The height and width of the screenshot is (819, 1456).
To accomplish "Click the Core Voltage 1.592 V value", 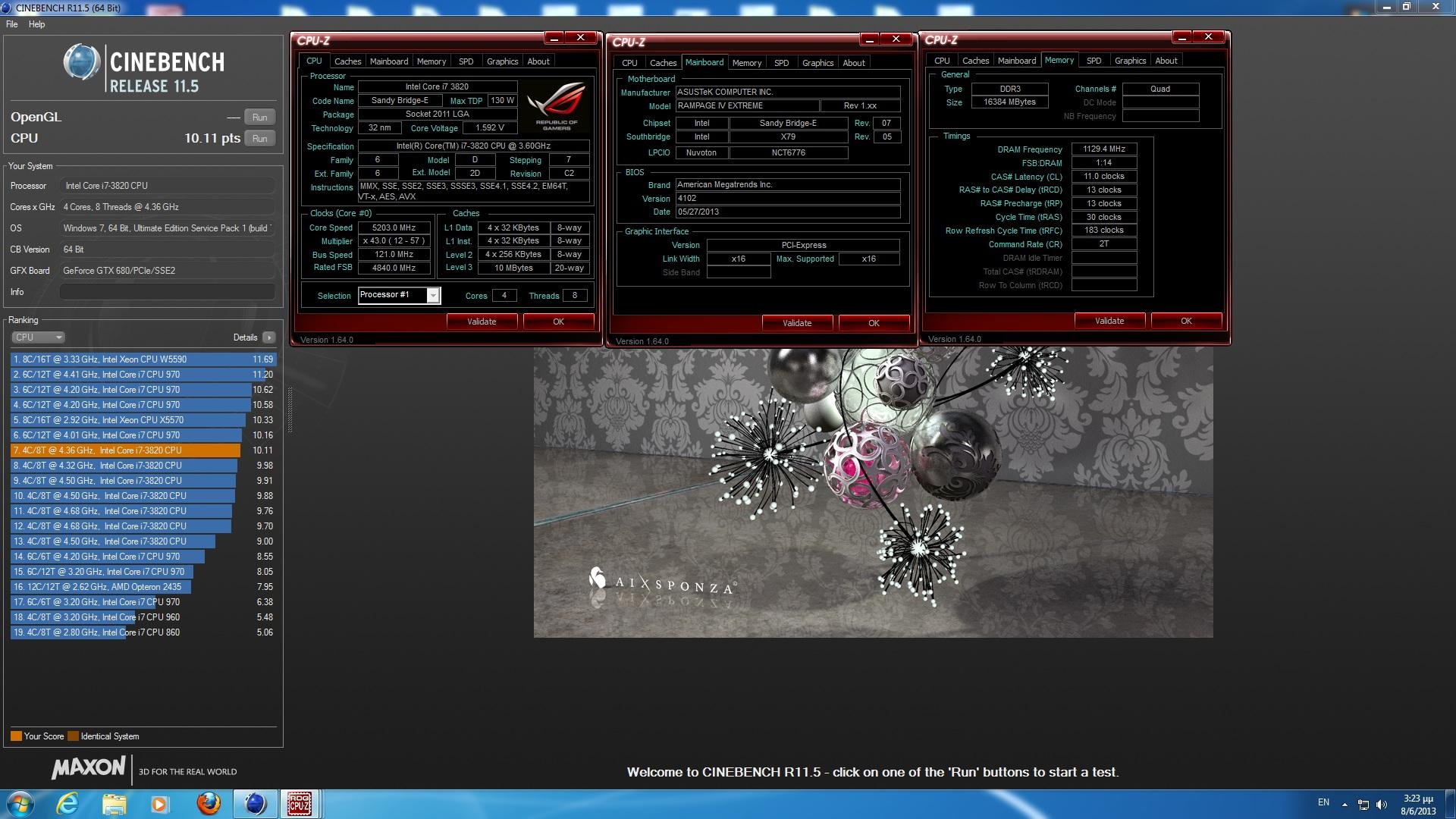I will pos(489,128).
